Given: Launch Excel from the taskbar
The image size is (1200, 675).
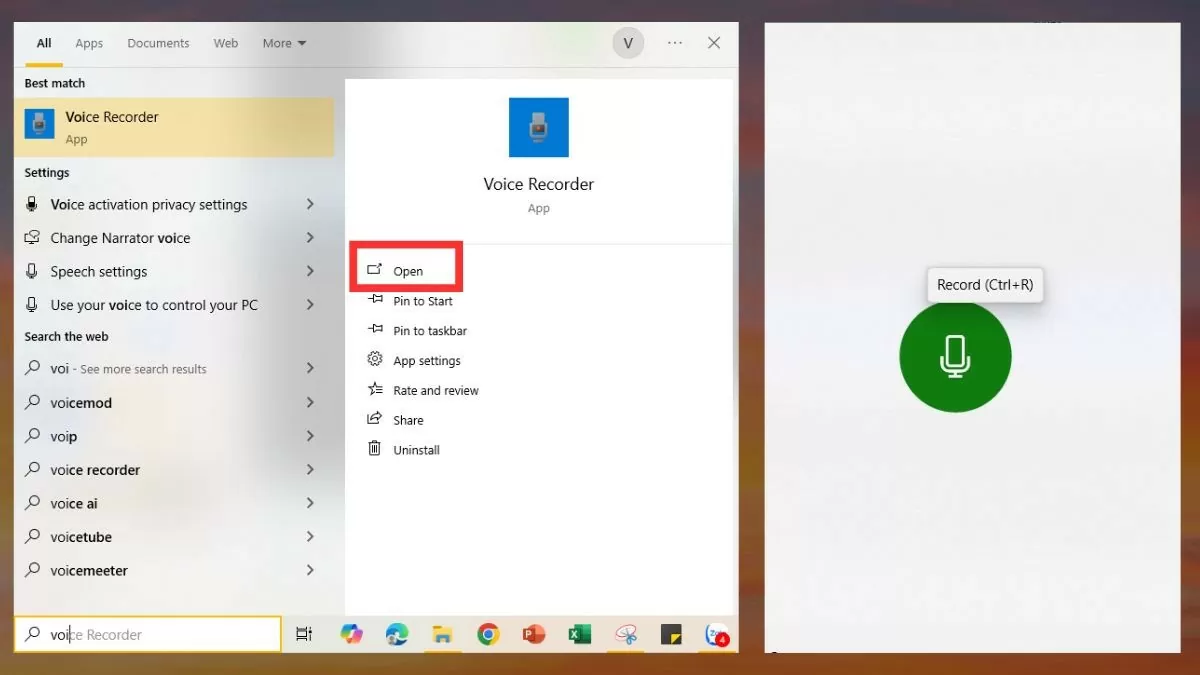Looking at the screenshot, I should pyautogui.click(x=579, y=634).
